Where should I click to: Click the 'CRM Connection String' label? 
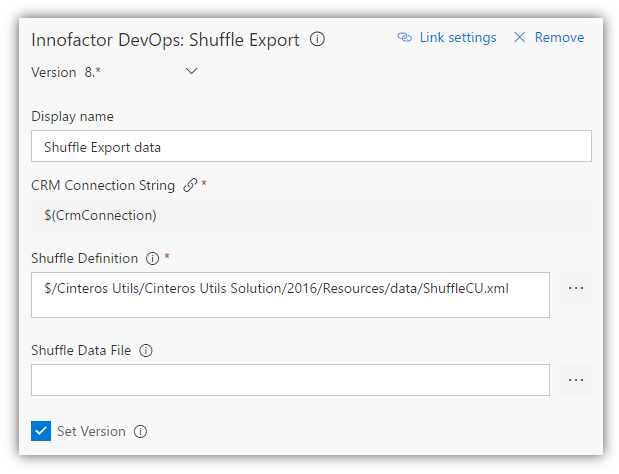click(x=103, y=185)
